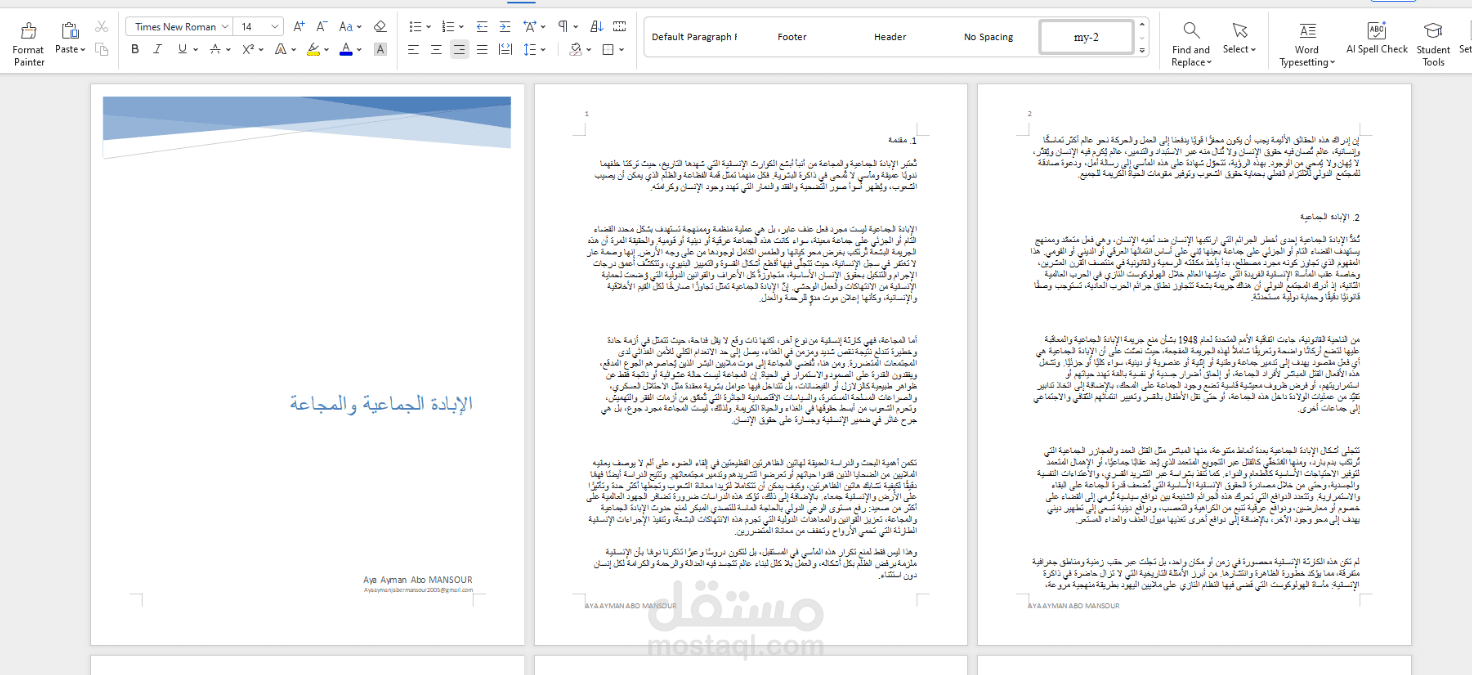Expand the styles gallery with the bottom arrow
The width and height of the screenshot is (1472, 675).
click(1142, 50)
